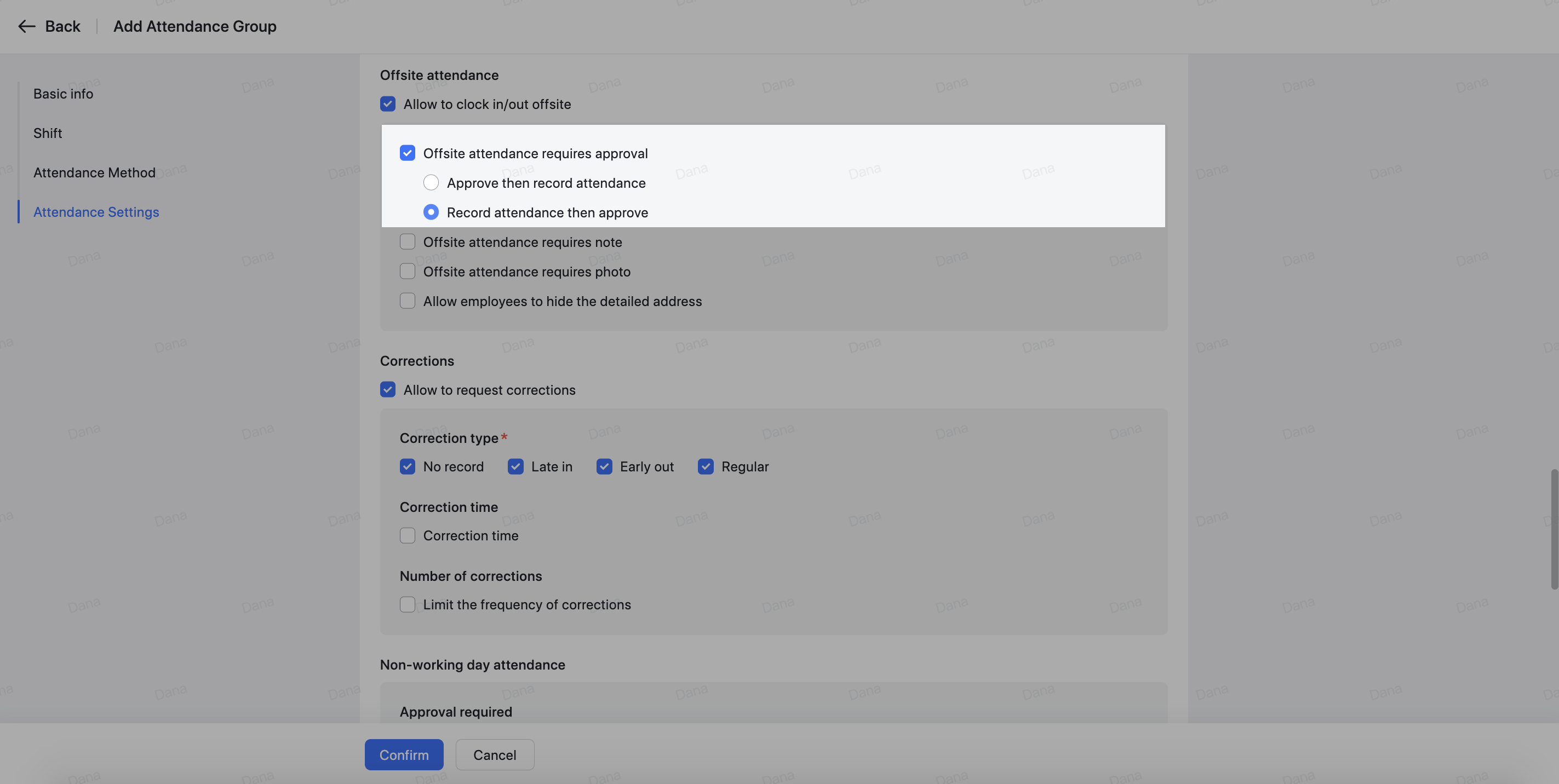Disable the Early out correction type
This screenshot has height=784, width=1559.
pos(604,466)
